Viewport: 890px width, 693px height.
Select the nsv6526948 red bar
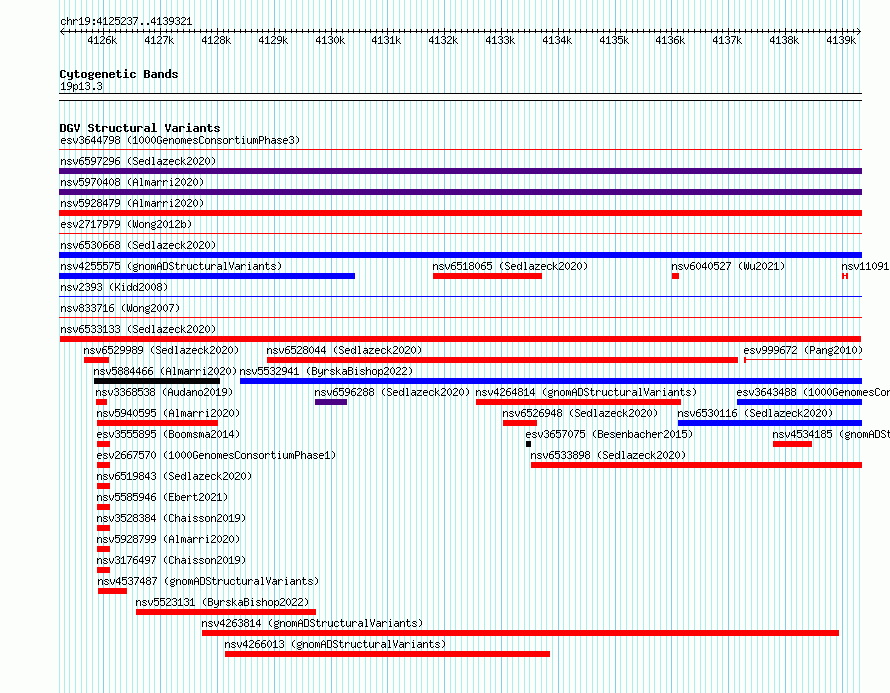pos(520,423)
